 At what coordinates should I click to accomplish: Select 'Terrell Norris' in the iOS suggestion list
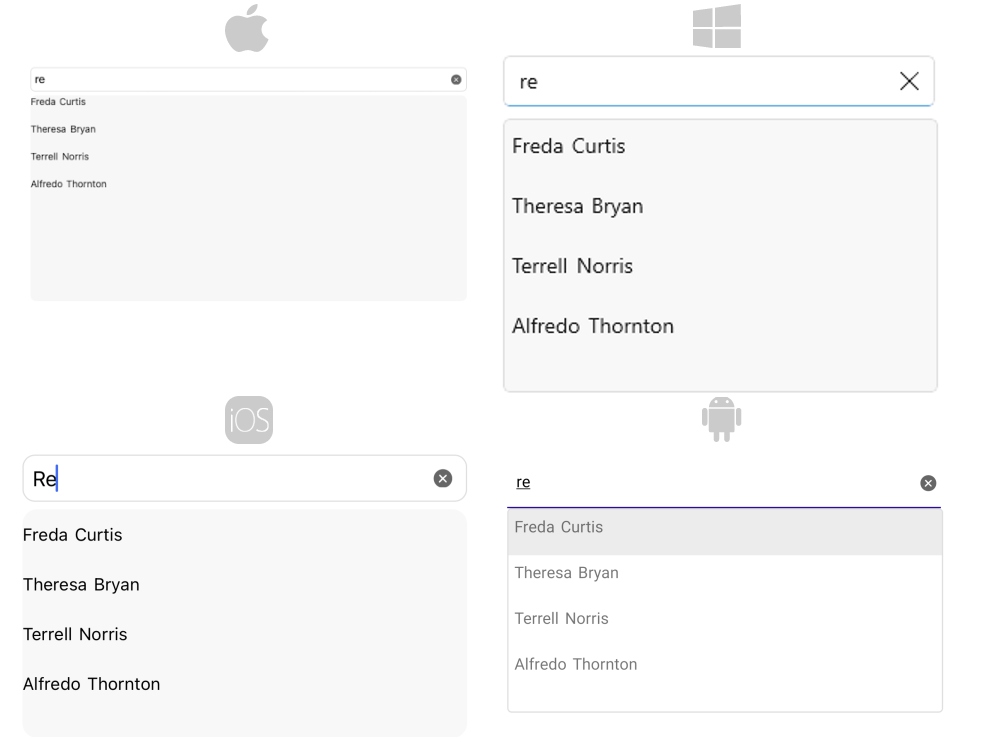pyautogui.click(x=75, y=634)
